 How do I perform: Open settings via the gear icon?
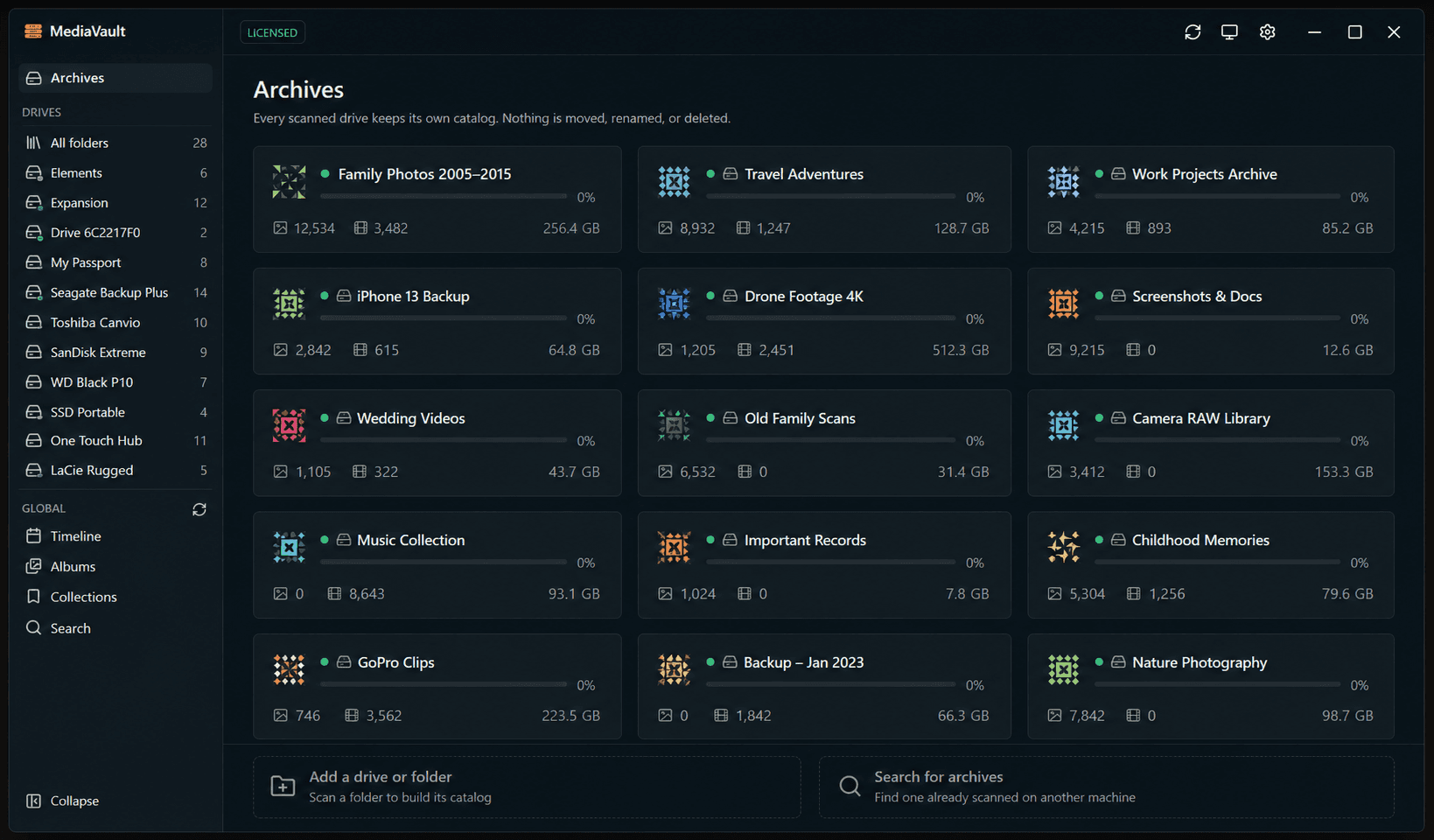(1267, 32)
